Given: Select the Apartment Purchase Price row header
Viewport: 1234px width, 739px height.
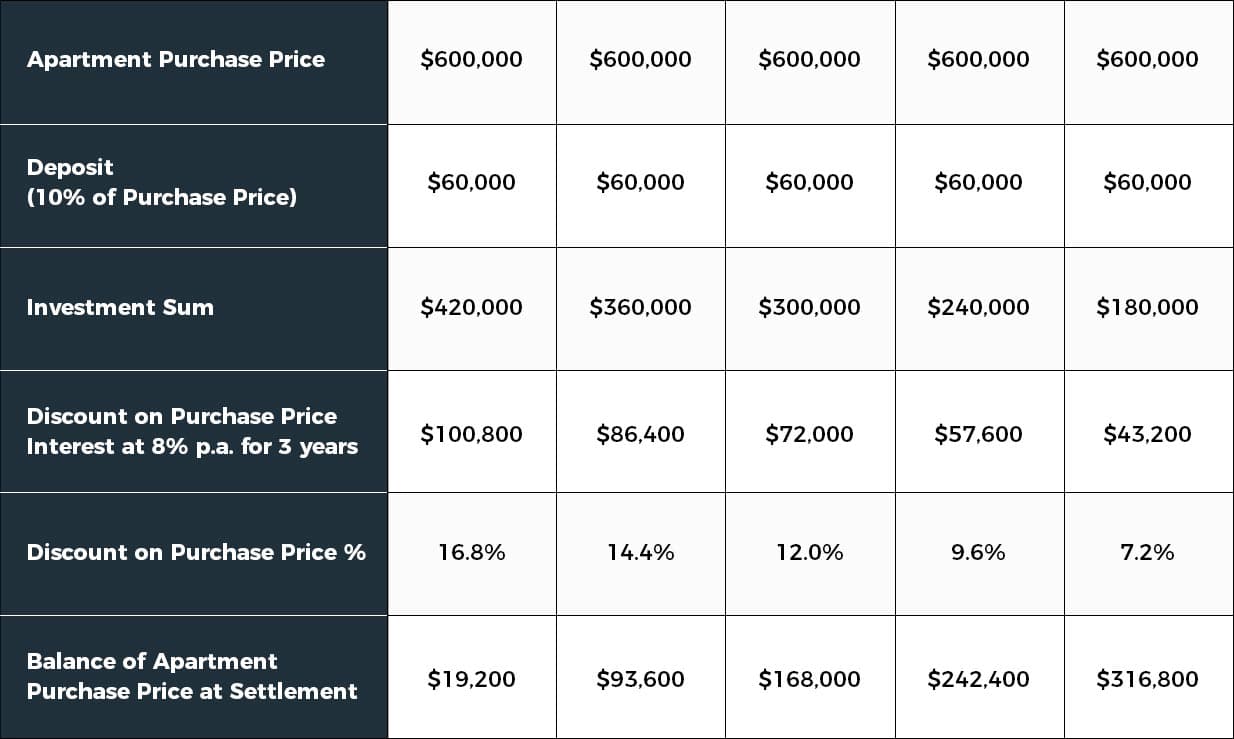Looking at the screenshot, I should coord(193,62).
